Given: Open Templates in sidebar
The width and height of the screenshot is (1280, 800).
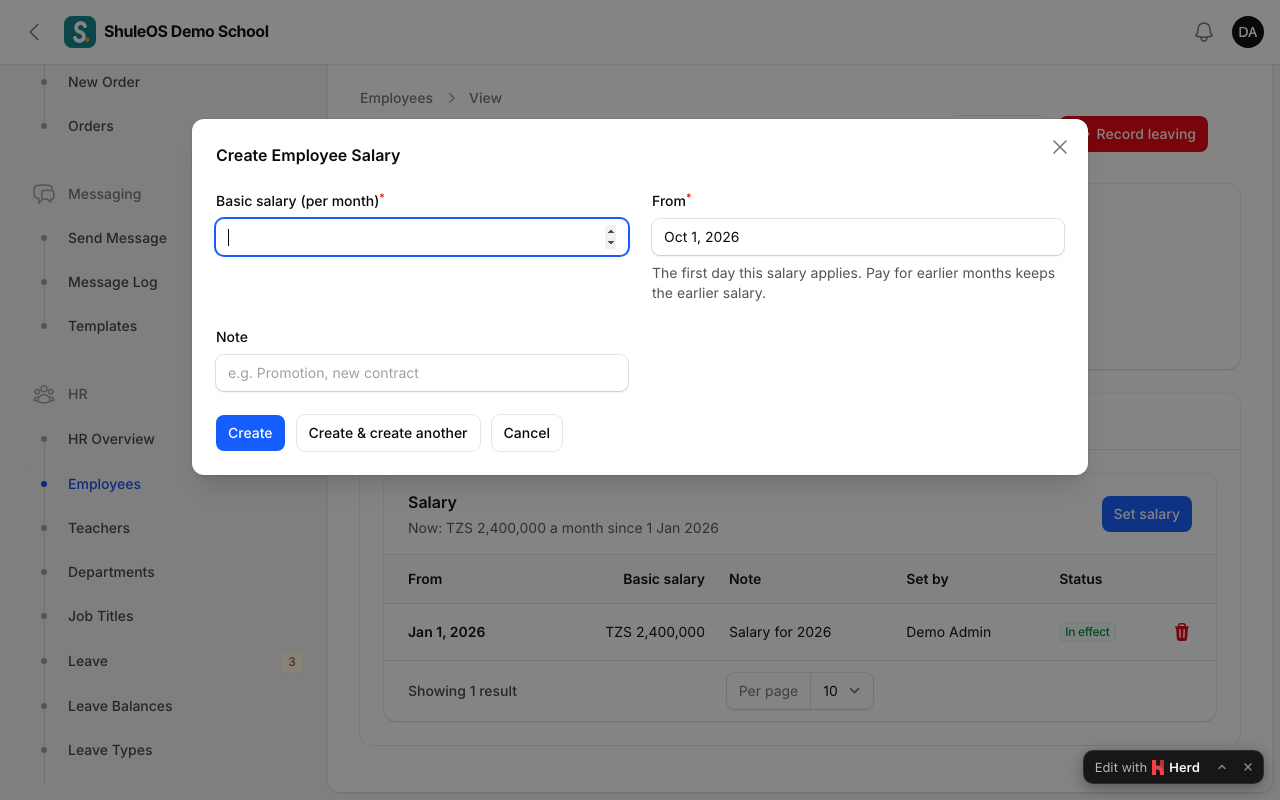Looking at the screenshot, I should tap(102, 326).
